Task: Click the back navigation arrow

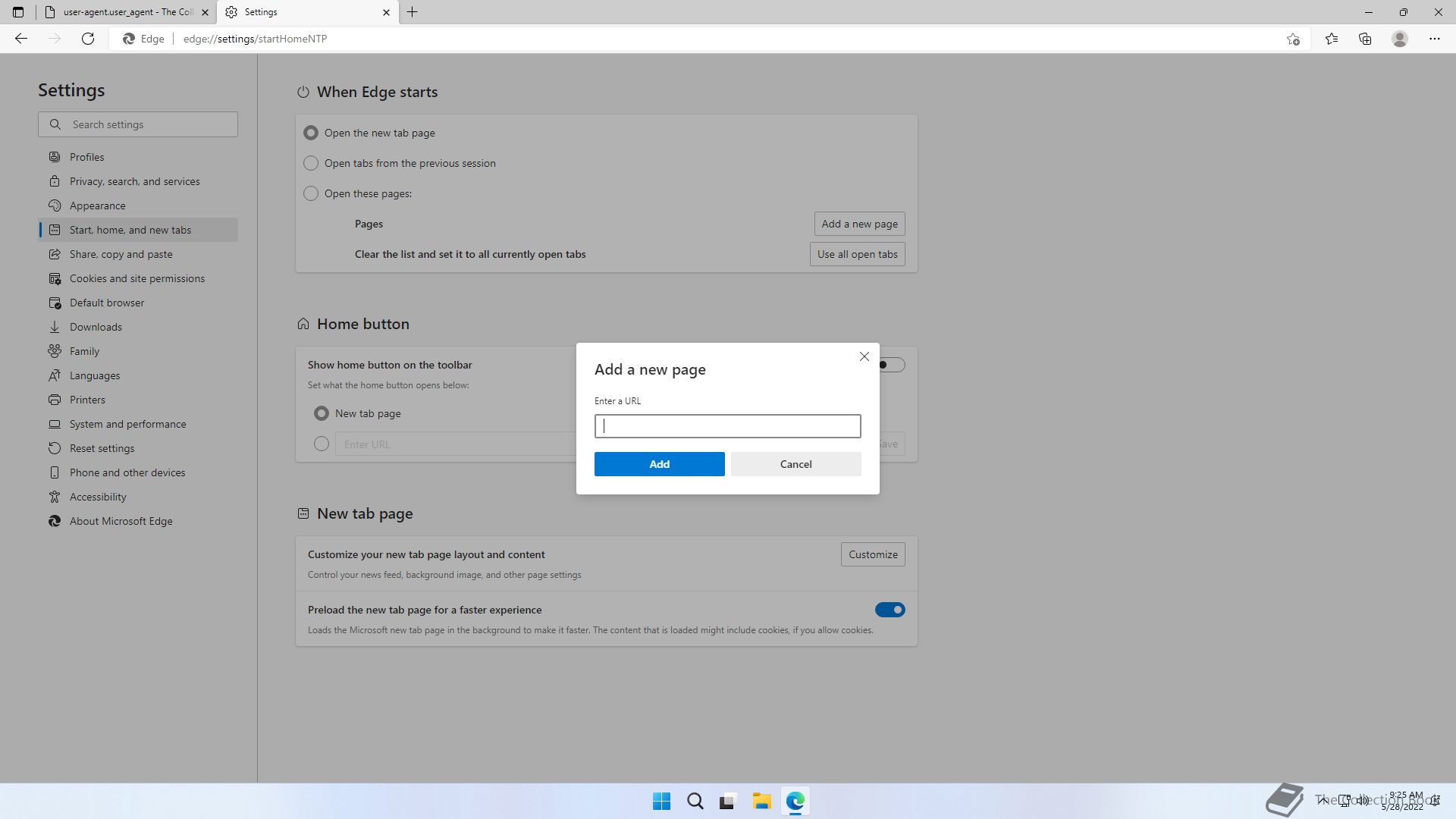Action: tap(21, 39)
